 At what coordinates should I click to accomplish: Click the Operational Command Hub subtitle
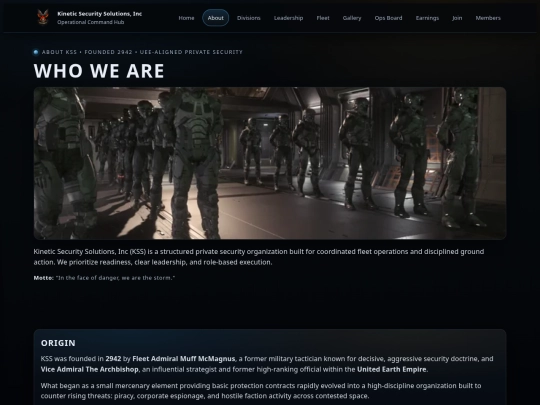click(91, 22)
